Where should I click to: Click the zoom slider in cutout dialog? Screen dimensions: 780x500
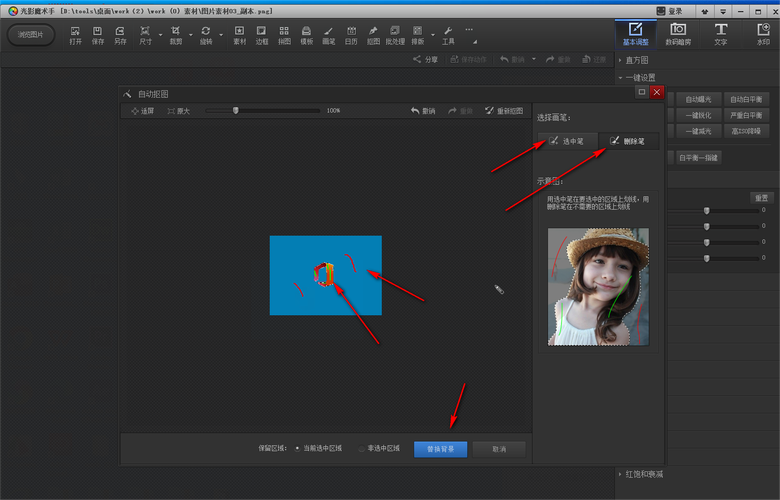(x=235, y=110)
